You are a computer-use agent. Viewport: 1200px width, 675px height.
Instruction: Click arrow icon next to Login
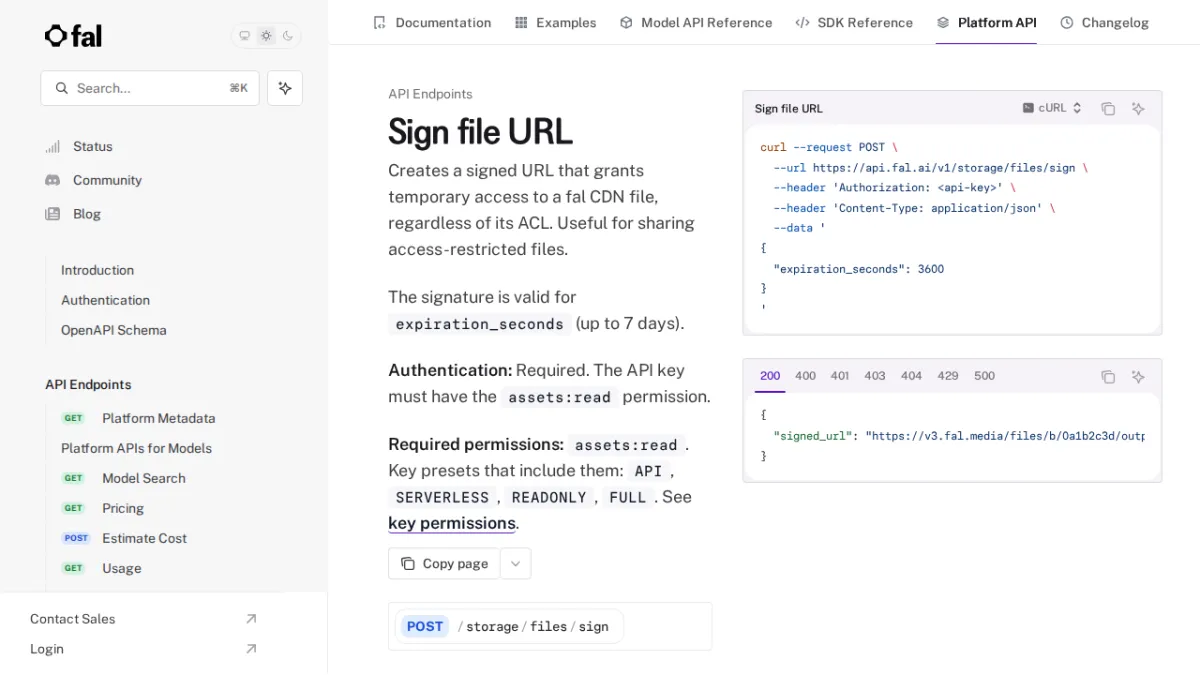click(251, 649)
